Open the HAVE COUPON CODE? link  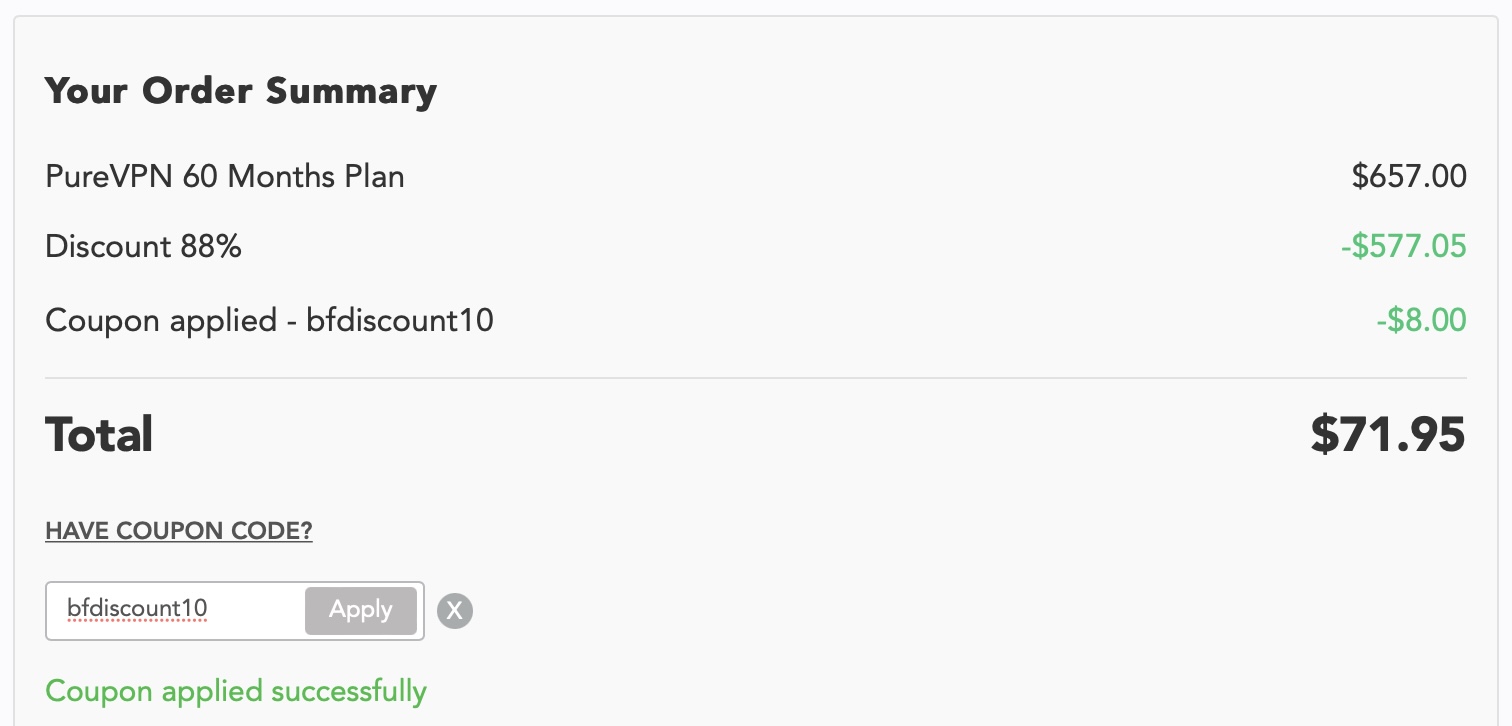pyautogui.click(x=179, y=531)
